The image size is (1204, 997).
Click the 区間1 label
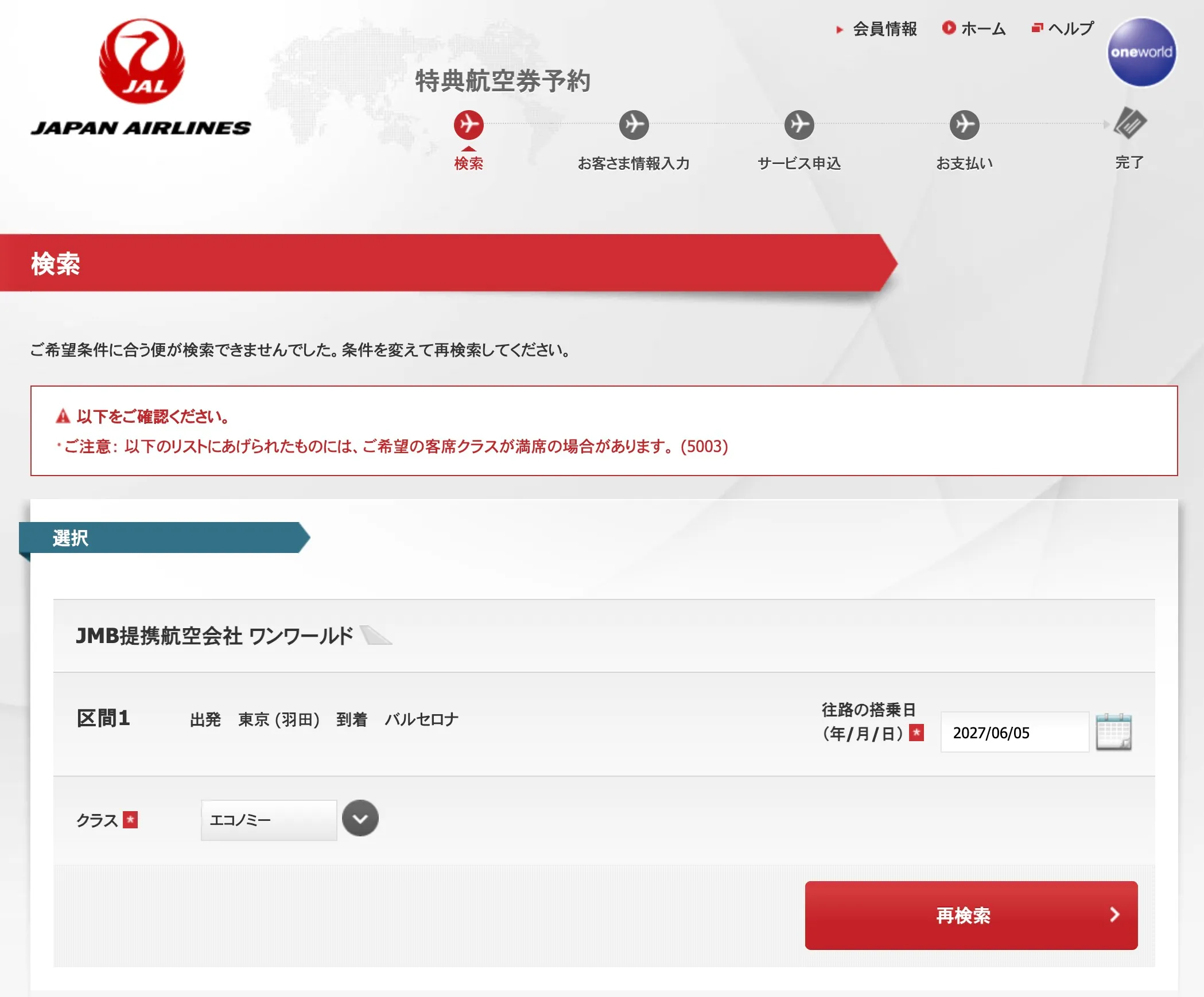pos(104,718)
